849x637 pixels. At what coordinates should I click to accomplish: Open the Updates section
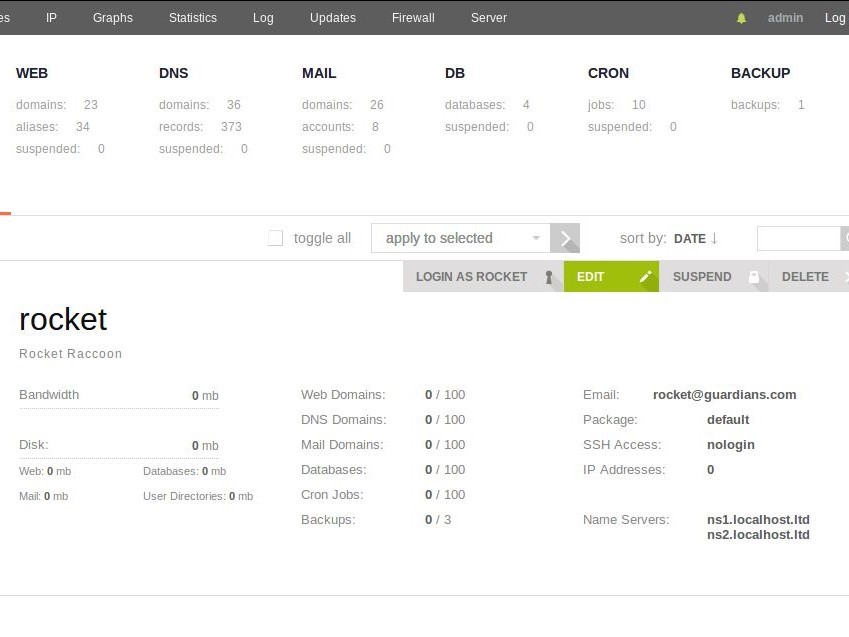(x=332, y=18)
